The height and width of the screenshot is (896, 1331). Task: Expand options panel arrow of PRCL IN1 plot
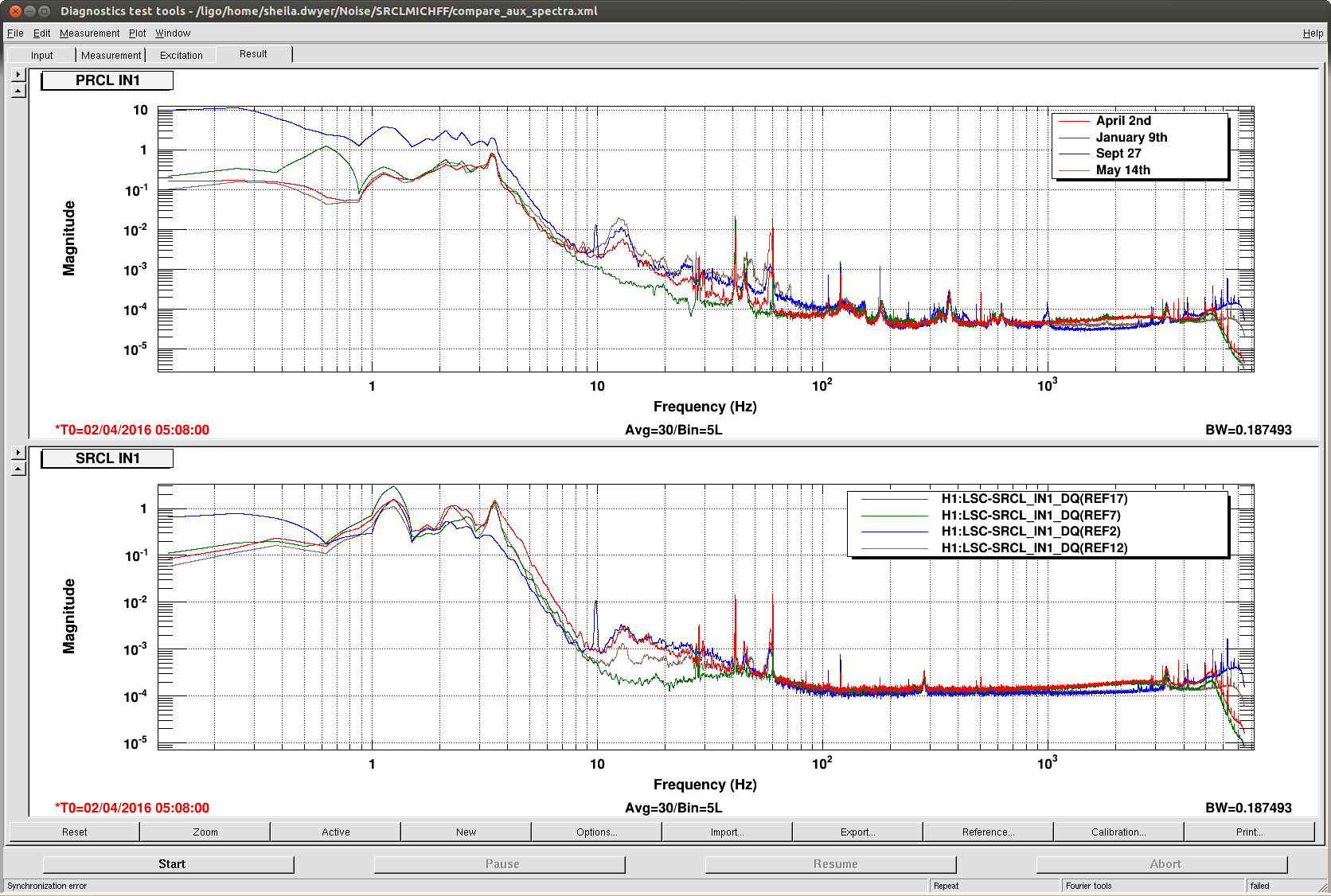18,74
